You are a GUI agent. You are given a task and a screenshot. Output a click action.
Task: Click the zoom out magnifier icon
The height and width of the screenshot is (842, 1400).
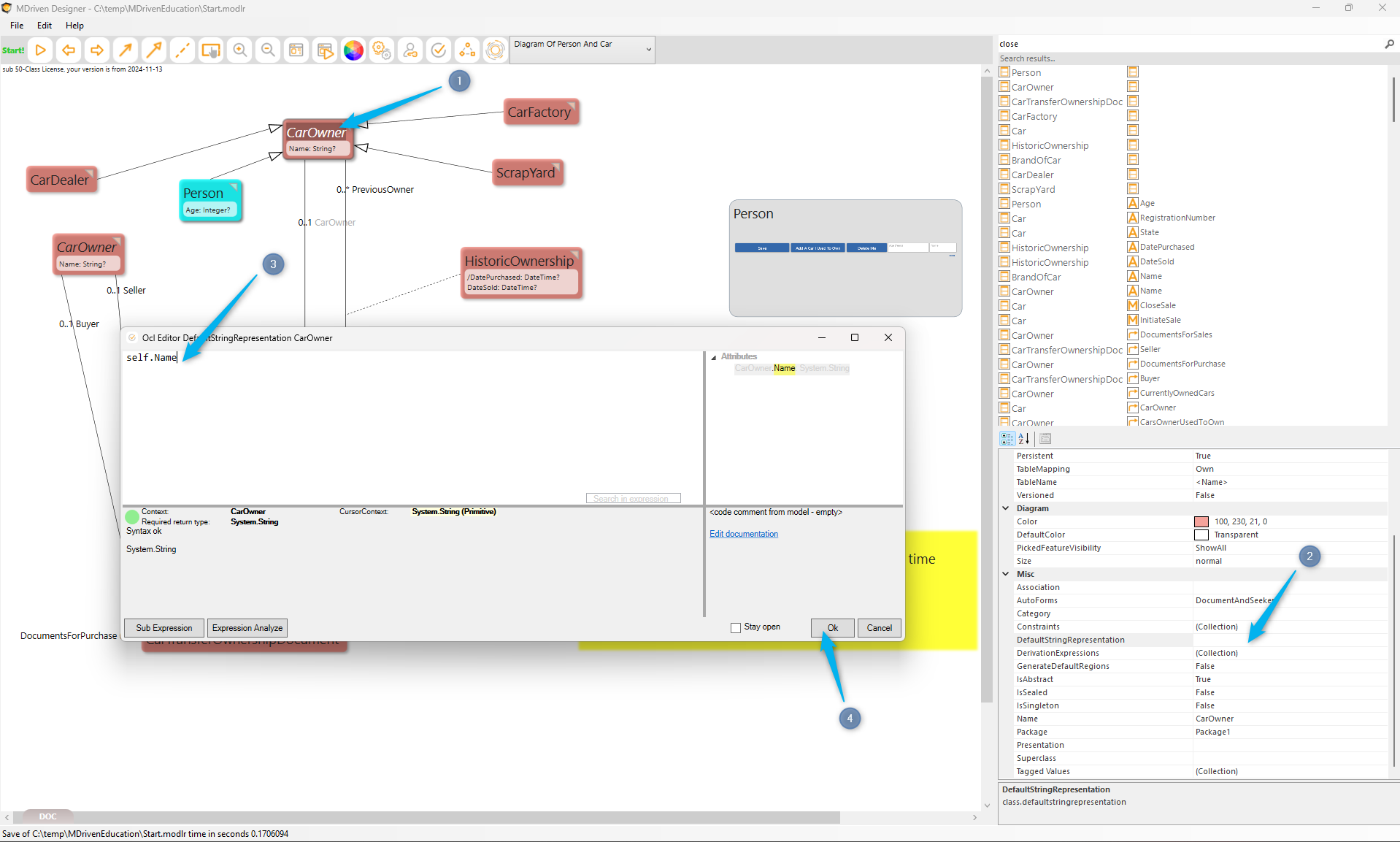[x=268, y=50]
